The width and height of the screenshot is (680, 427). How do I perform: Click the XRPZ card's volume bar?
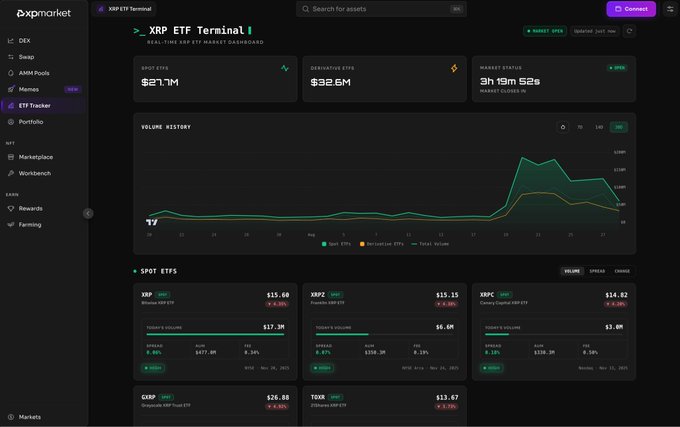(x=384, y=334)
